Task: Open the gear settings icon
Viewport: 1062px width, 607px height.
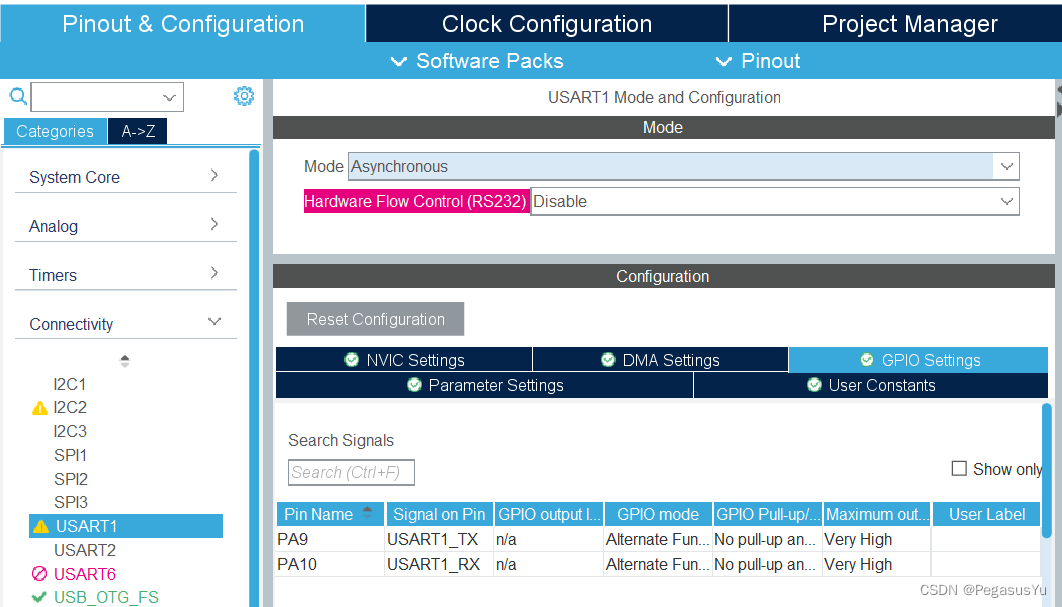Action: click(x=244, y=96)
